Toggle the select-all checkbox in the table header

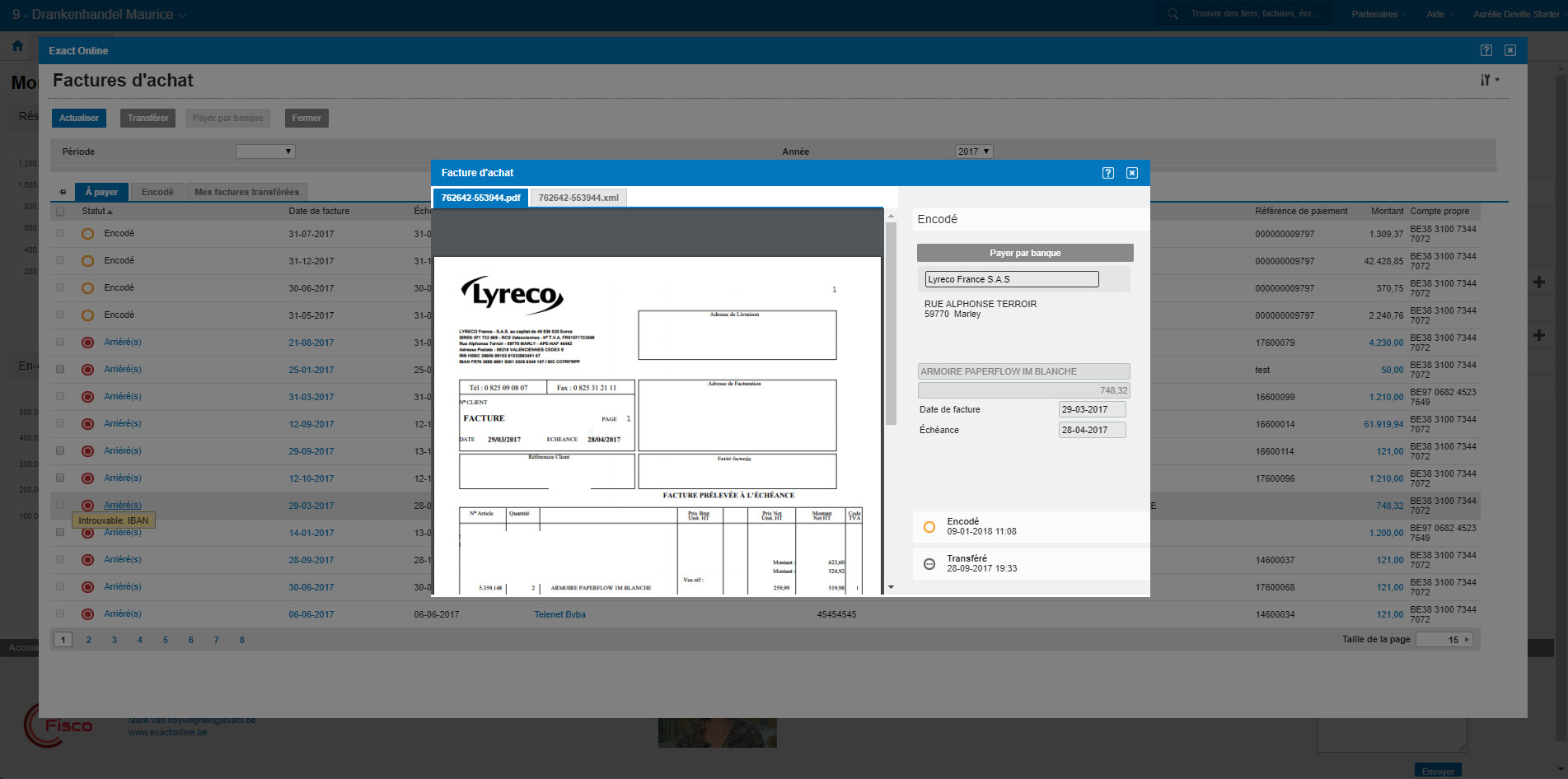60,212
